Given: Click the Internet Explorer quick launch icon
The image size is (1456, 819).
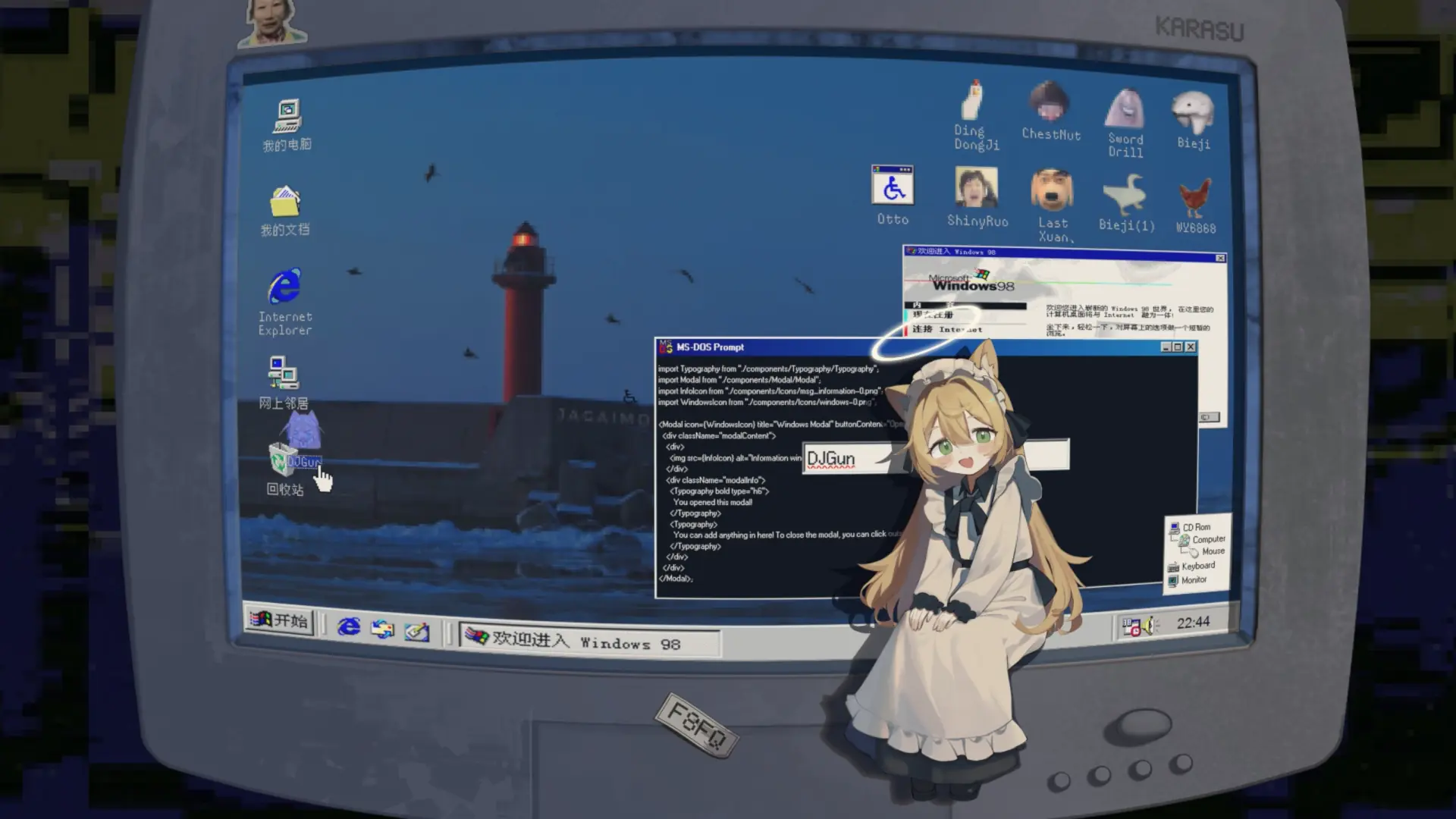Looking at the screenshot, I should [x=349, y=626].
